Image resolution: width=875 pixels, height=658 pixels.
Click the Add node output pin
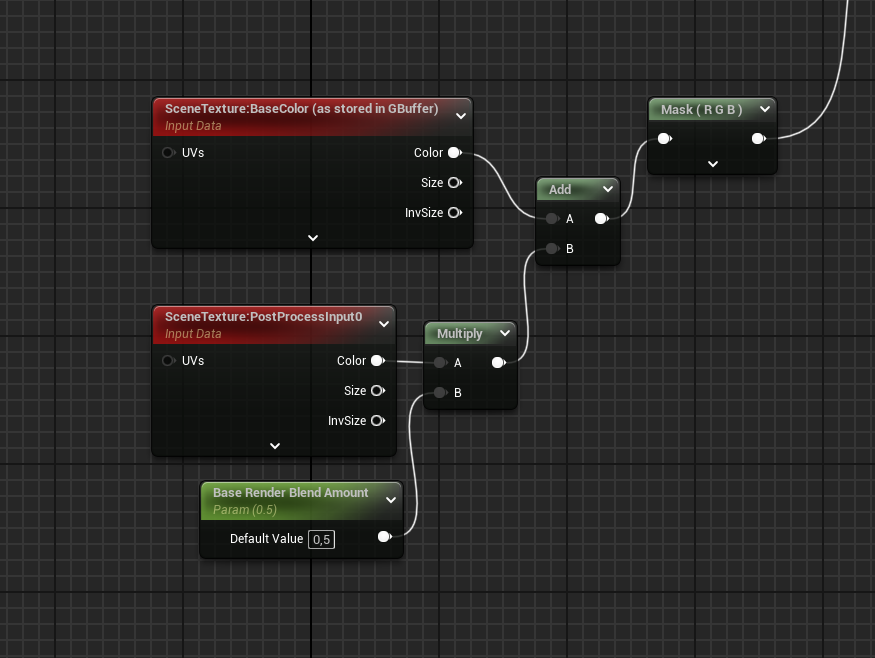coord(600,219)
